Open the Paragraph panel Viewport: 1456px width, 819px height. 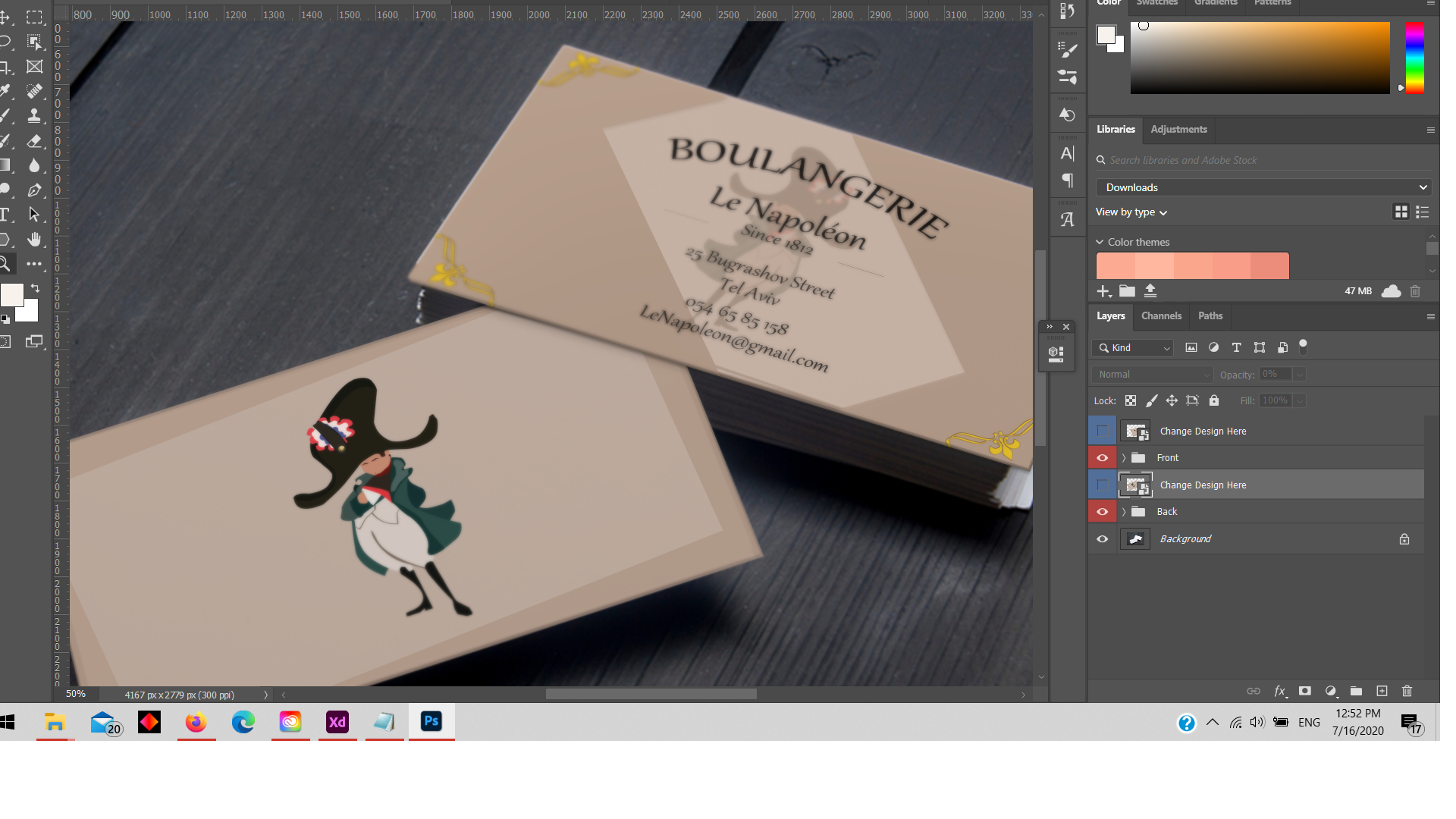coord(1068,181)
